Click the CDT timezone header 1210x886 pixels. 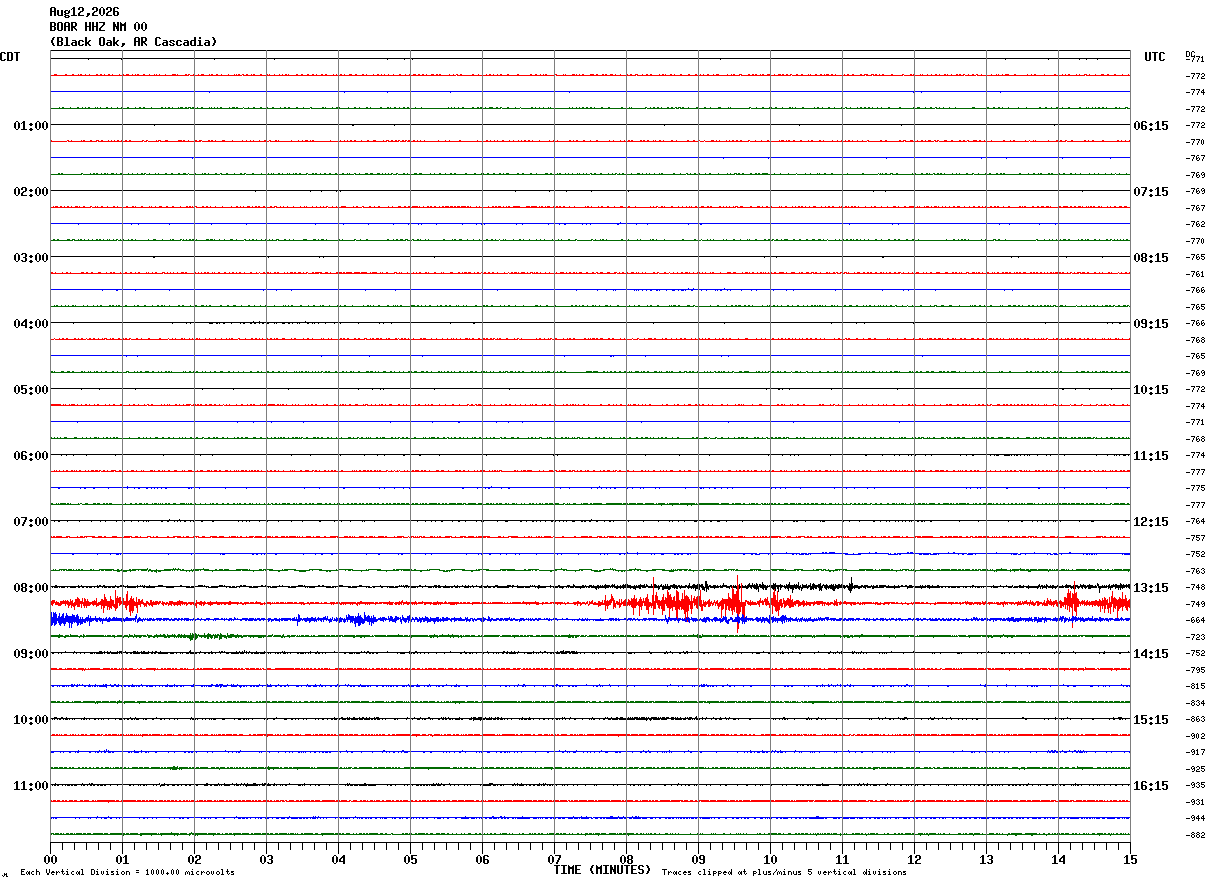pyautogui.click(x=10, y=57)
